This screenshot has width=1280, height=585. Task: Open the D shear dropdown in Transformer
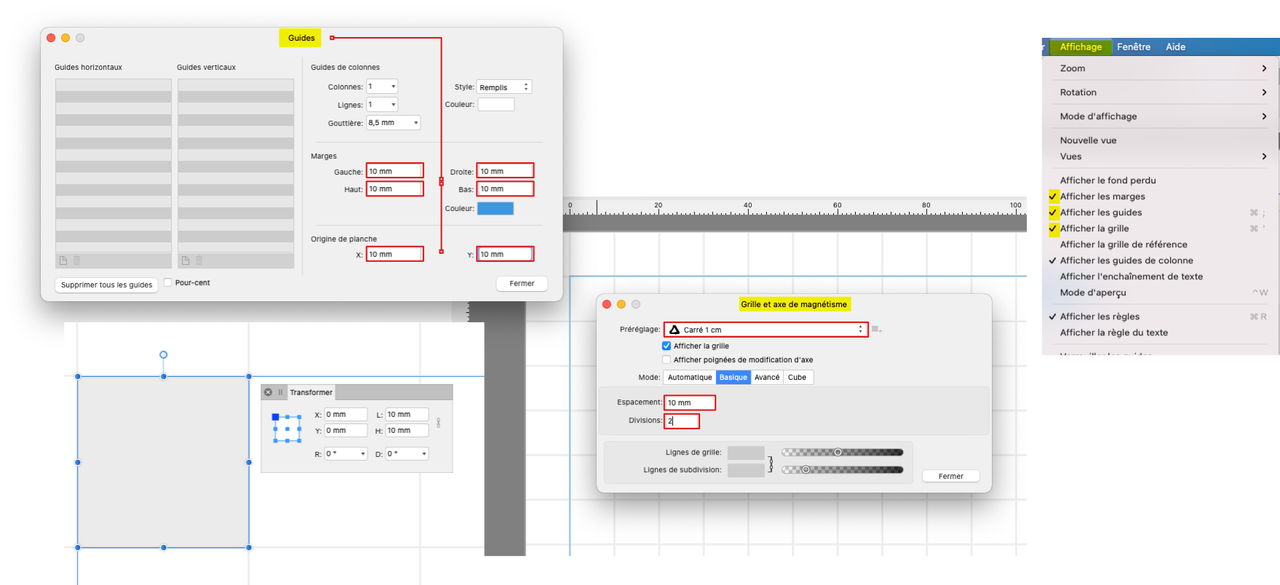click(407, 454)
